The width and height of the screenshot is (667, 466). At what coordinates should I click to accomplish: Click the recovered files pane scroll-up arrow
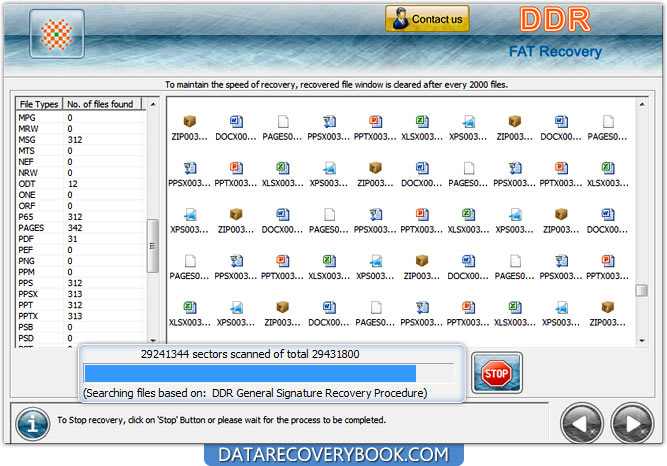(642, 104)
